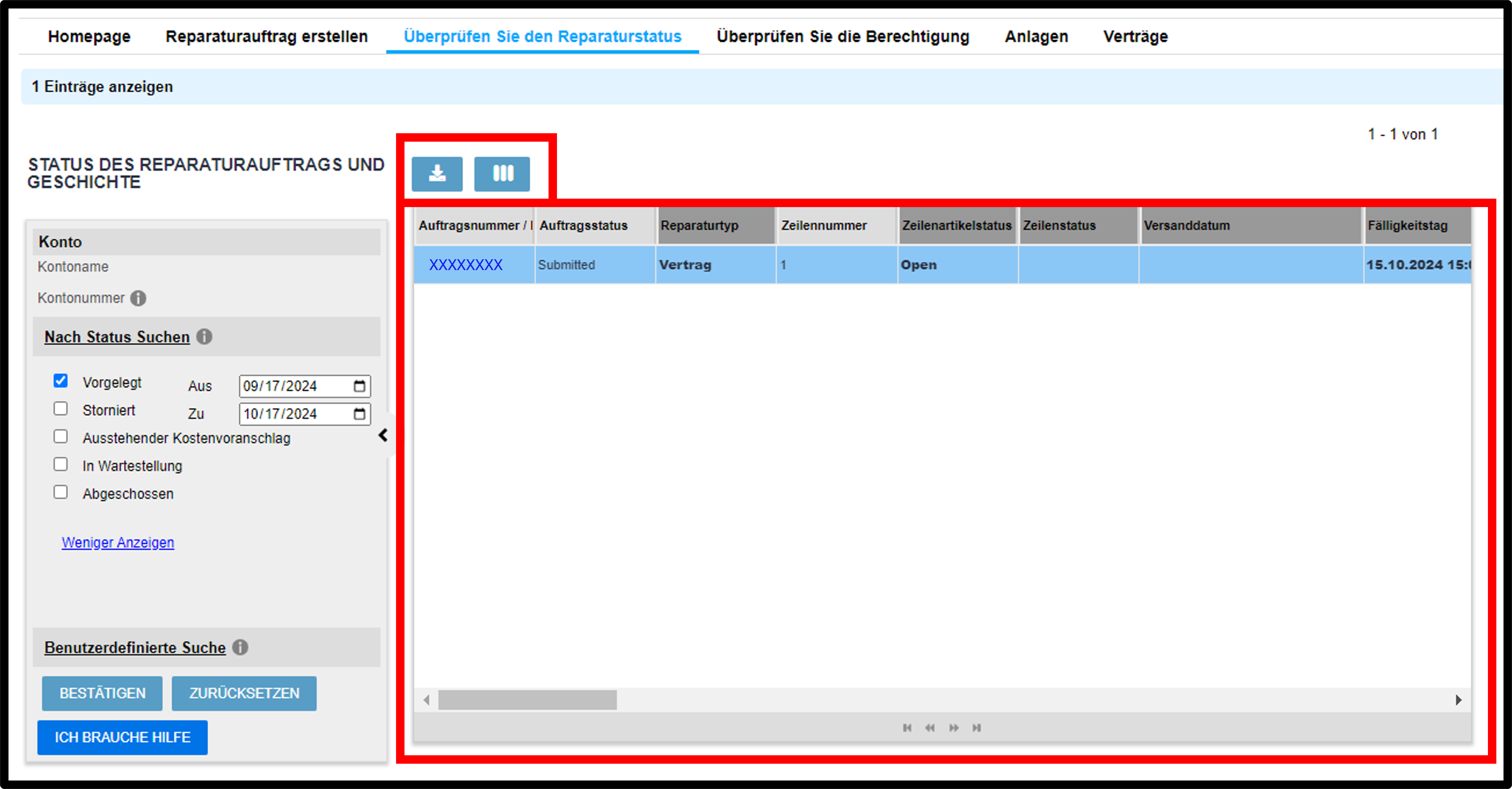Click the BESTÄTIGEN button

coord(102,693)
